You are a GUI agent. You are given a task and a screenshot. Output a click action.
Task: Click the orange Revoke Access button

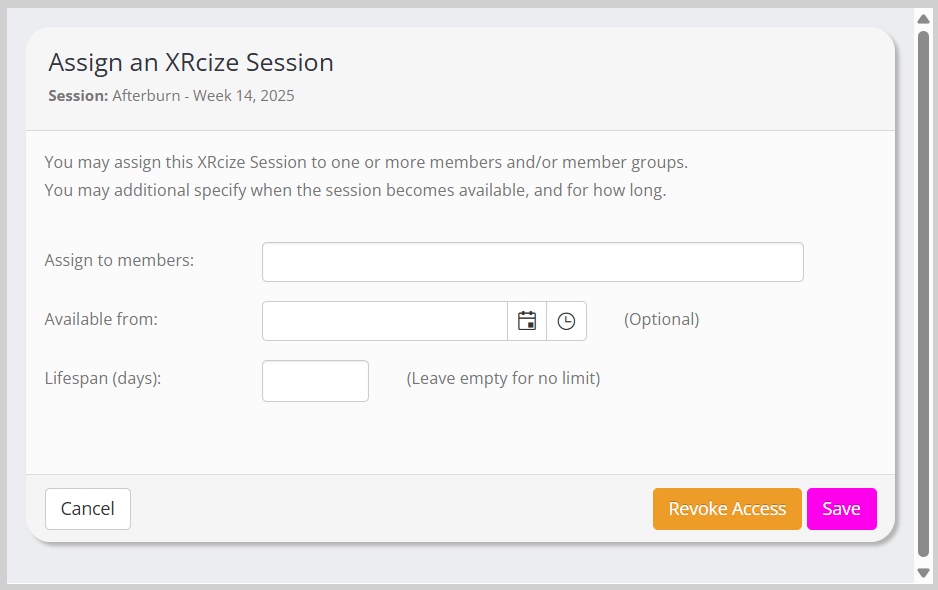pos(727,509)
